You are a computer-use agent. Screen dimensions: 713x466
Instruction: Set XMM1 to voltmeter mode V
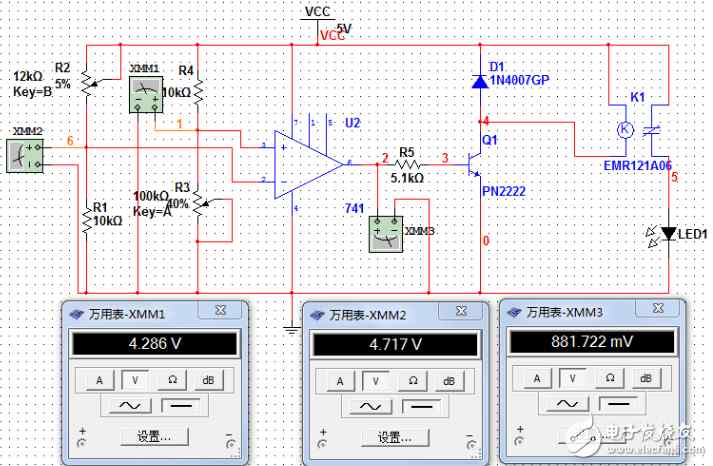coord(135,380)
